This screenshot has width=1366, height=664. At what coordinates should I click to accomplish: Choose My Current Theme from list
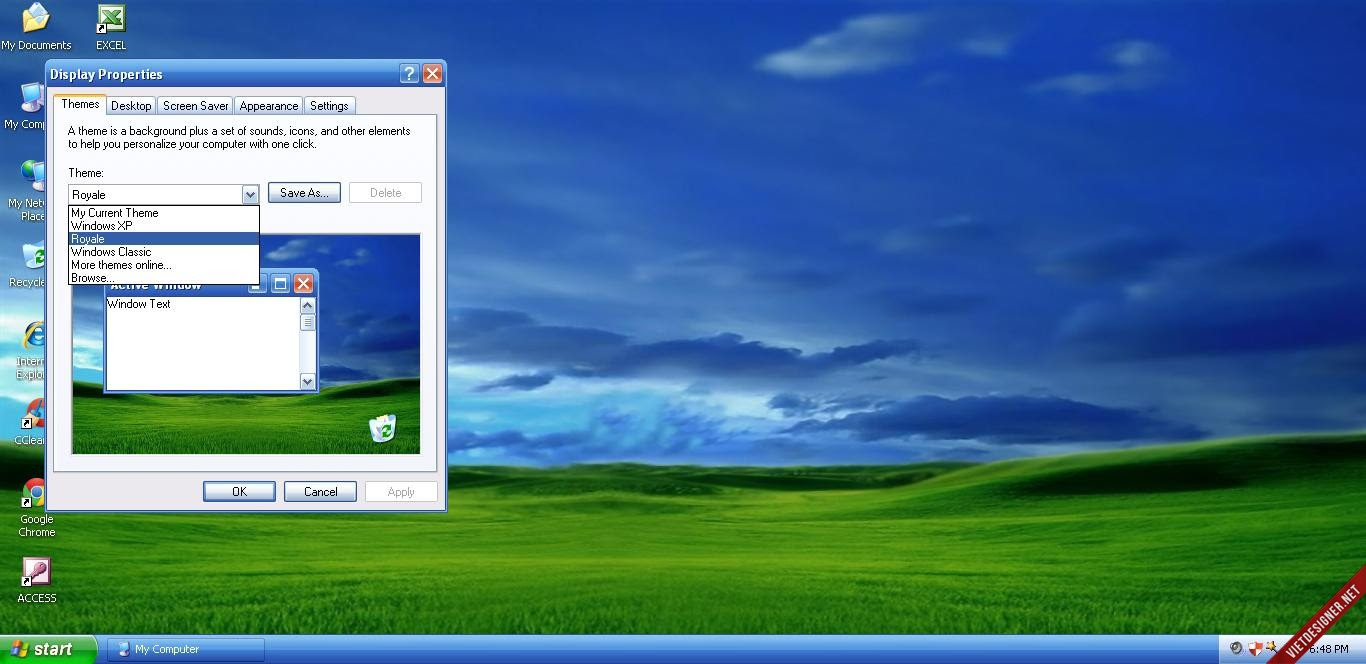pyautogui.click(x=164, y=213)
